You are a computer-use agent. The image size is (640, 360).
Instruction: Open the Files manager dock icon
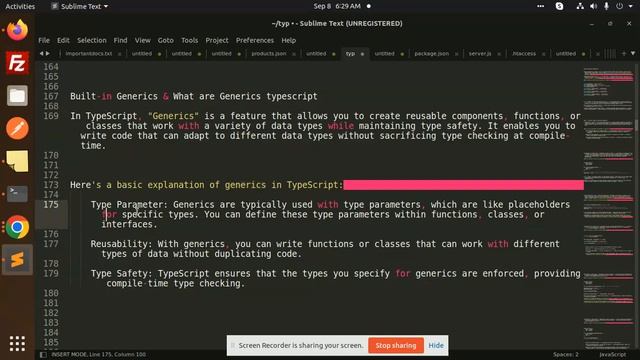(17, 96)
